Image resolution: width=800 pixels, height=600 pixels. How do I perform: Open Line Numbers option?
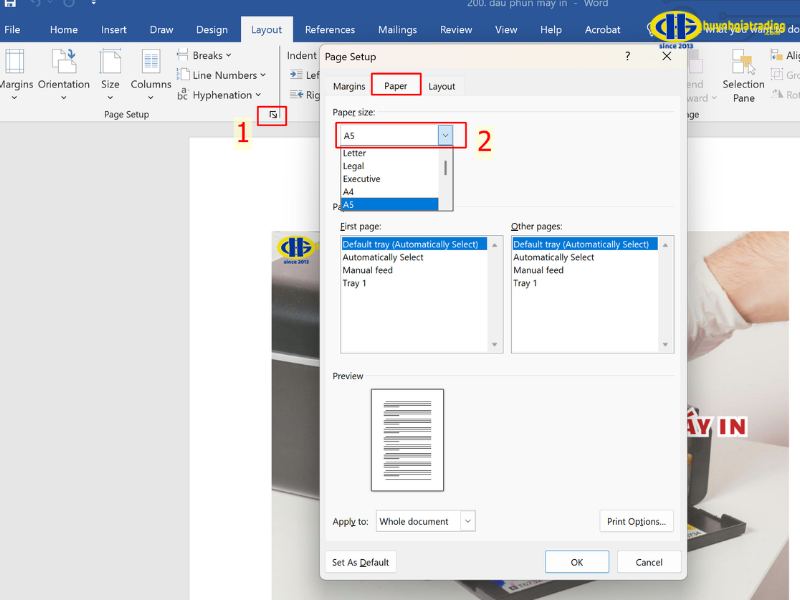coord(228,75)
